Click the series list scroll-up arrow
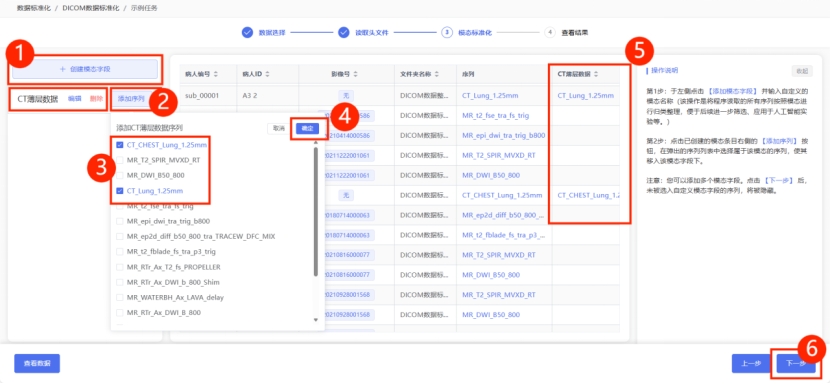830x384 pixels. tap(315, 142)
